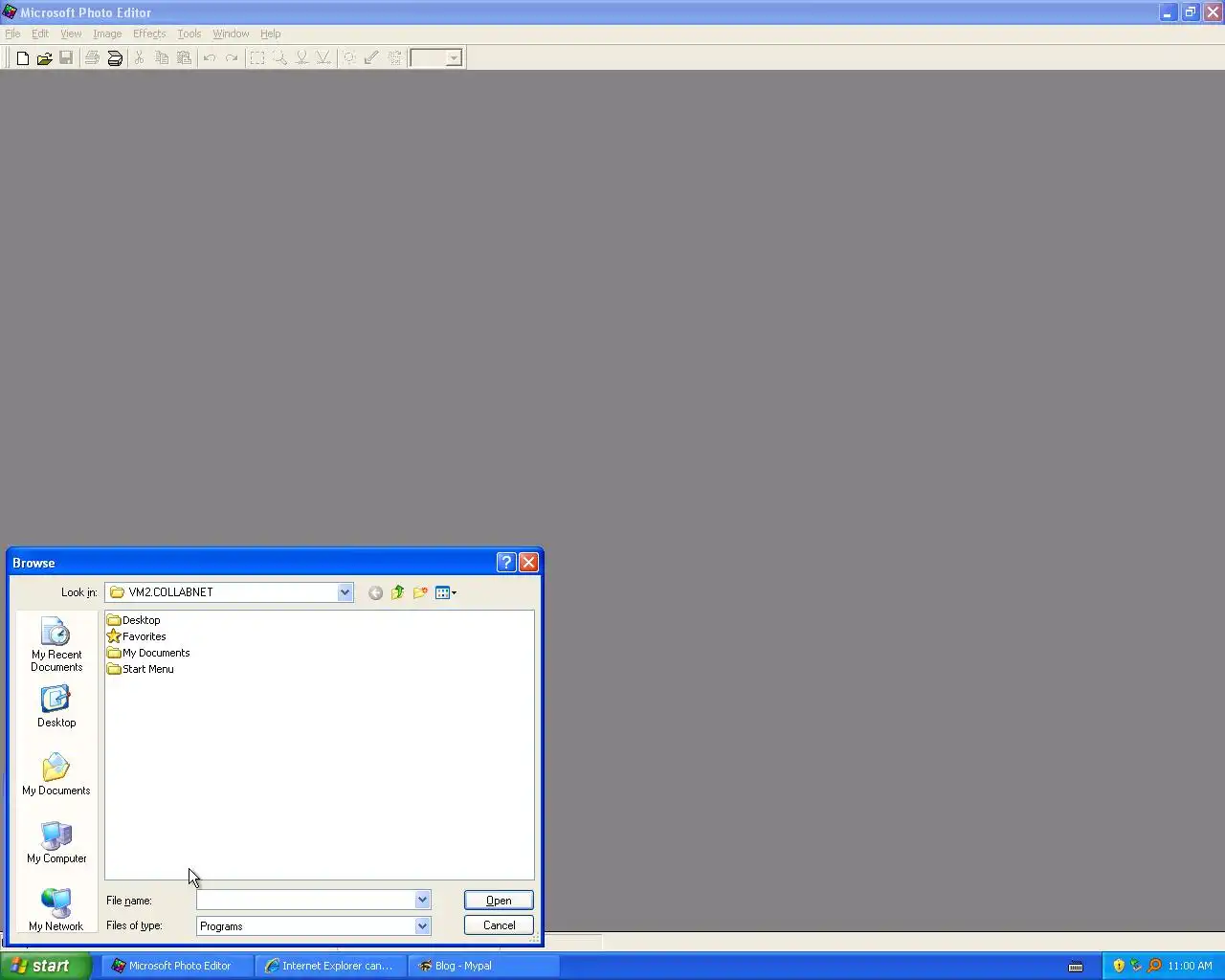This screenshot has height=980, width=1225.
Task: Click the Windows start button
Action: click(x=46, y=966)
